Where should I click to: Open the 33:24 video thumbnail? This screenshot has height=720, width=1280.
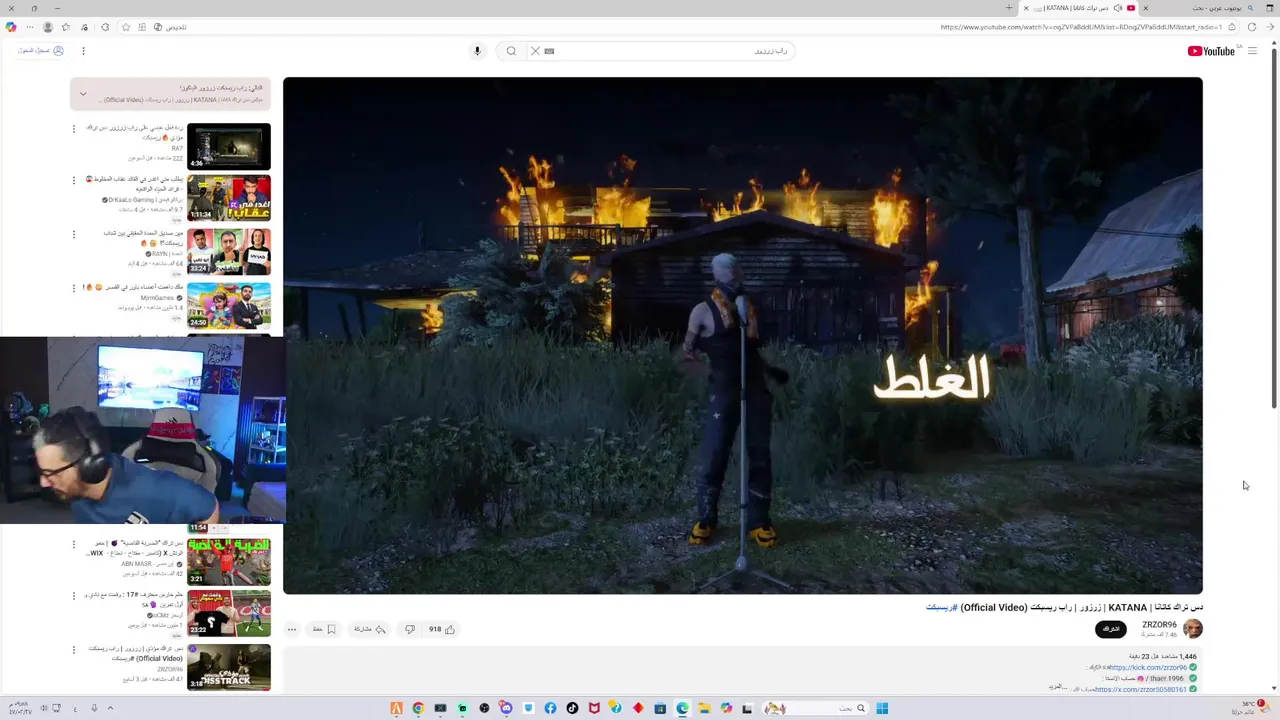pyautogui.click(x=229, y=252)
